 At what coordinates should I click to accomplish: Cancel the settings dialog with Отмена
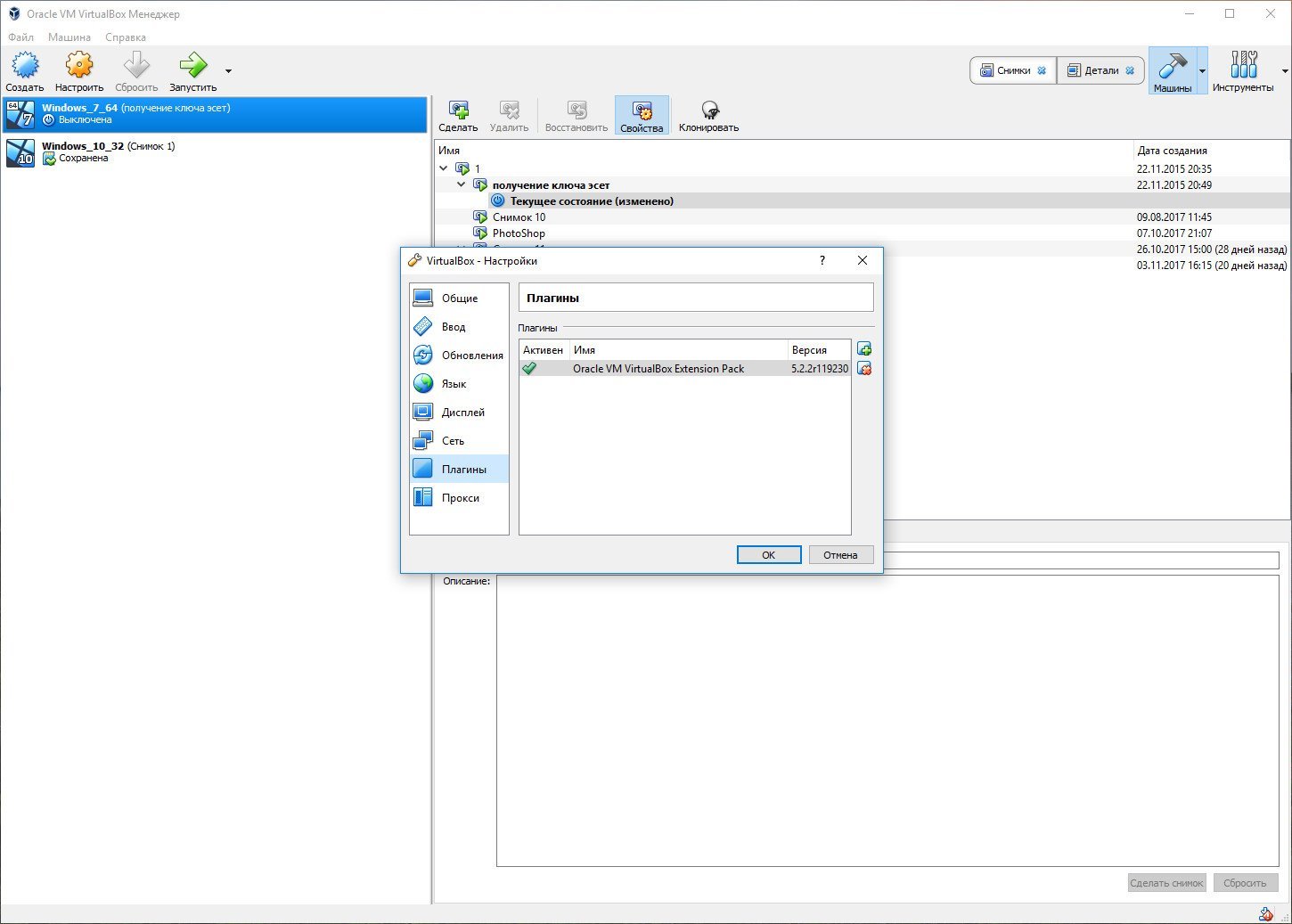(840, 554)
